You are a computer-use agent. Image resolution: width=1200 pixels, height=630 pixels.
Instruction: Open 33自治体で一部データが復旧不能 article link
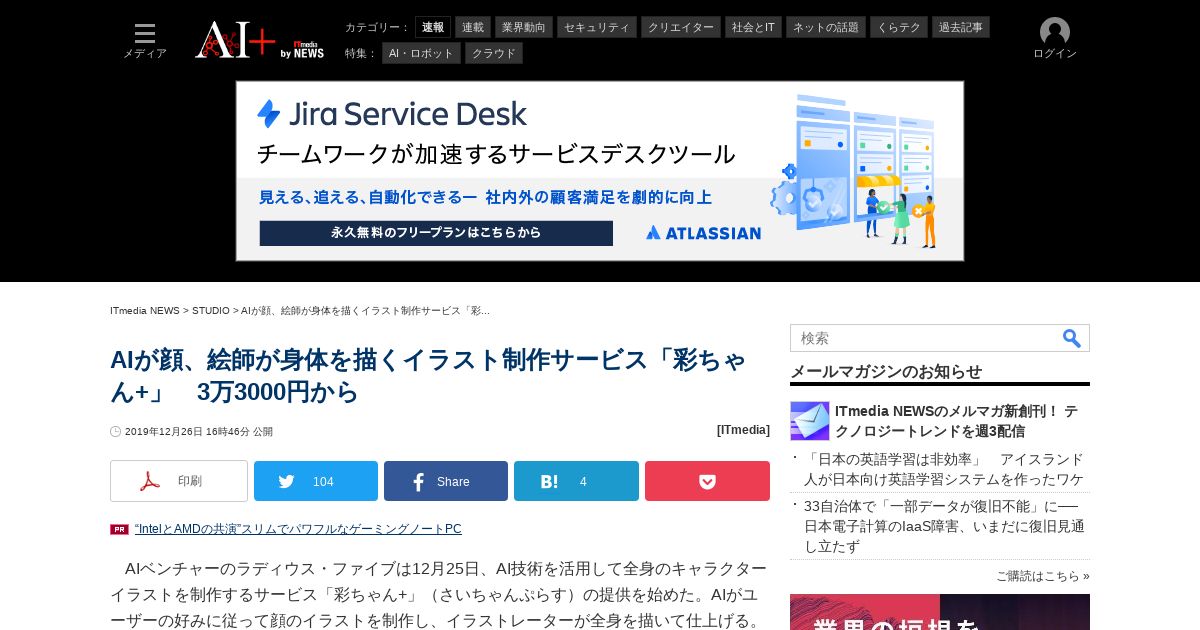(944, 526)
